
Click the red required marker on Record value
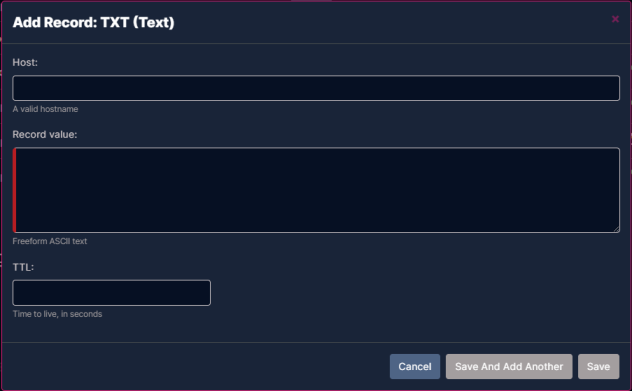15,190
